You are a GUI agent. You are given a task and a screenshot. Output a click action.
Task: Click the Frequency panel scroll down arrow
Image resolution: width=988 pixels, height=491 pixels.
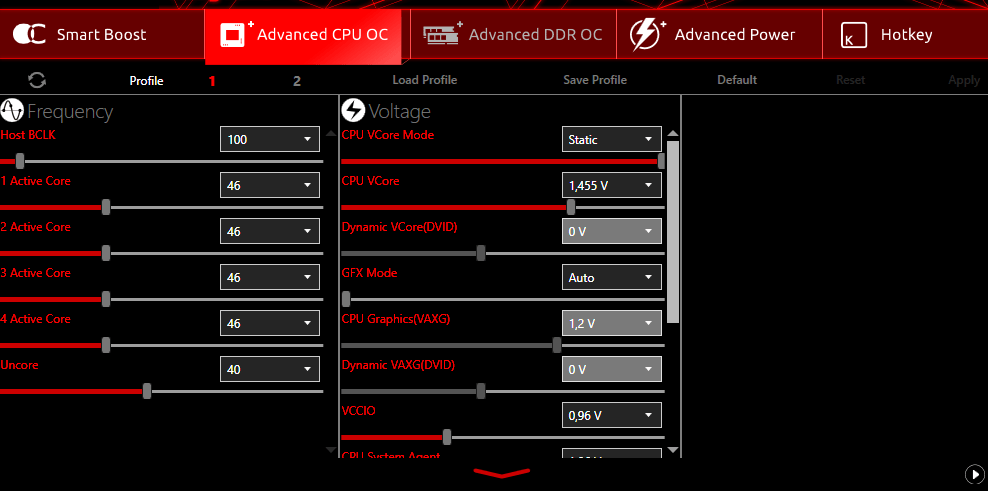pyautogui.click(x=331, y=450)
